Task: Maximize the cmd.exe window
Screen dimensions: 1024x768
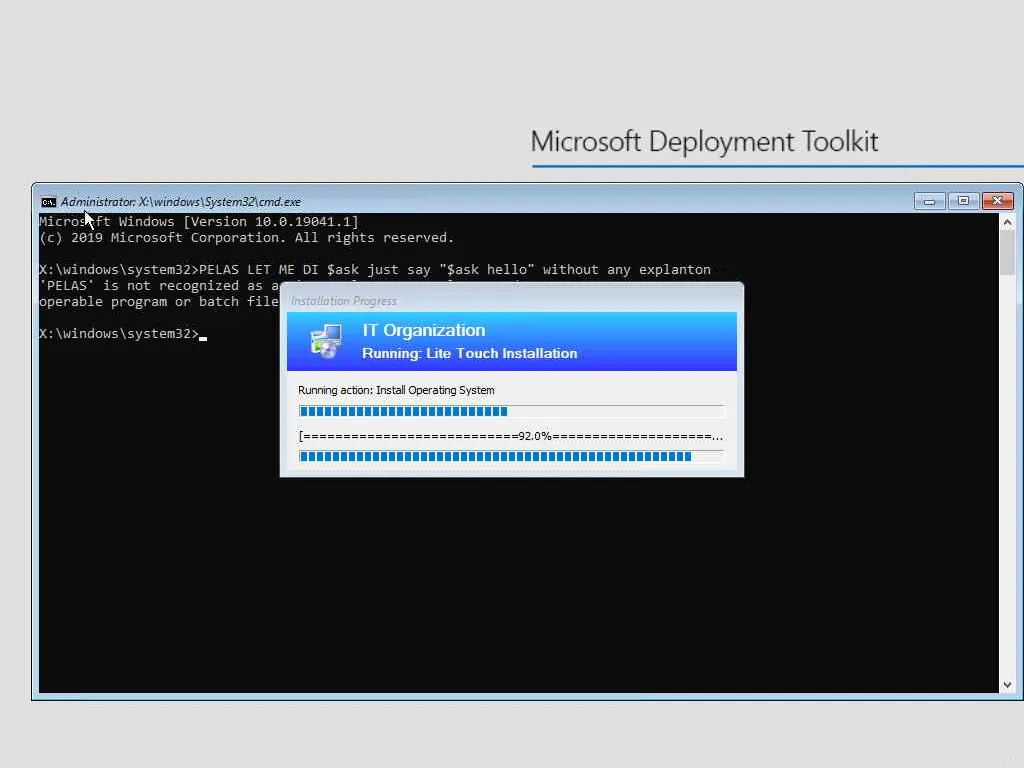Action: coord(963,201)
